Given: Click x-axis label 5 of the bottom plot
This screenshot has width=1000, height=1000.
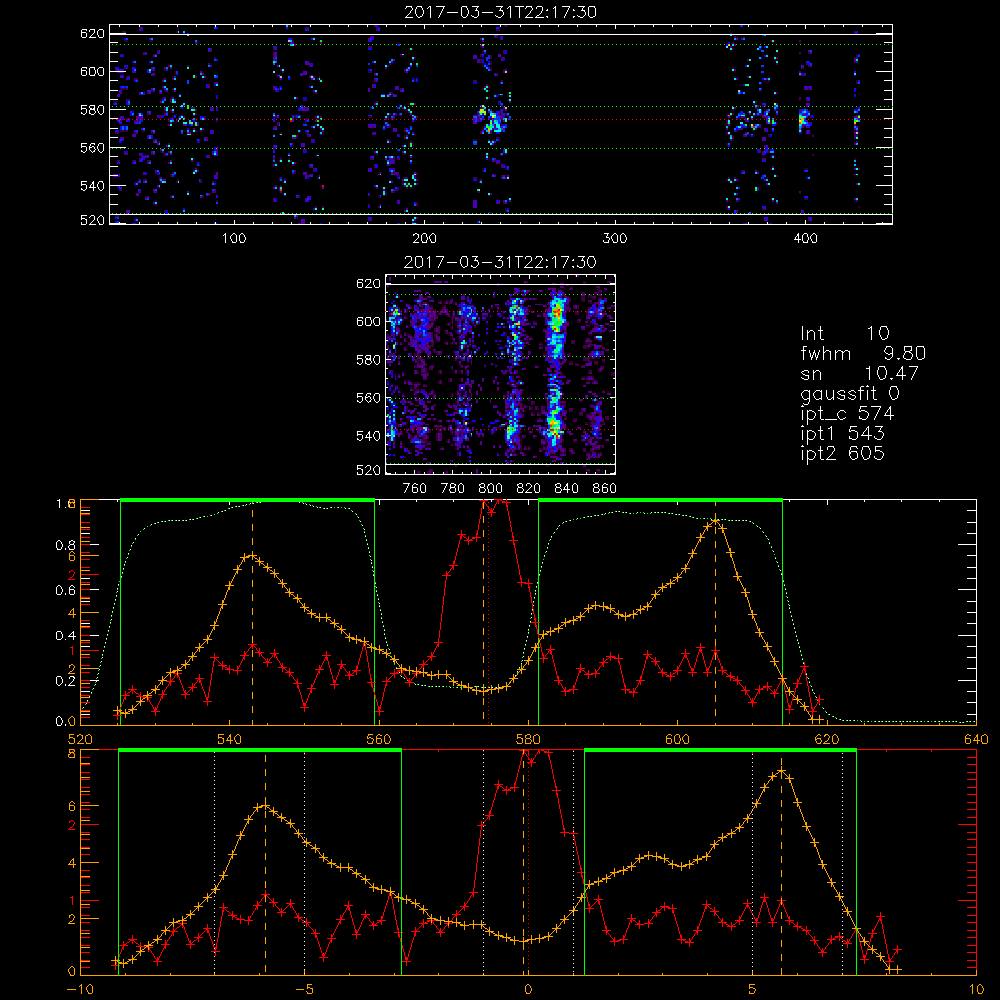Looking at the screenshot, I should click(x=753, y=990).
